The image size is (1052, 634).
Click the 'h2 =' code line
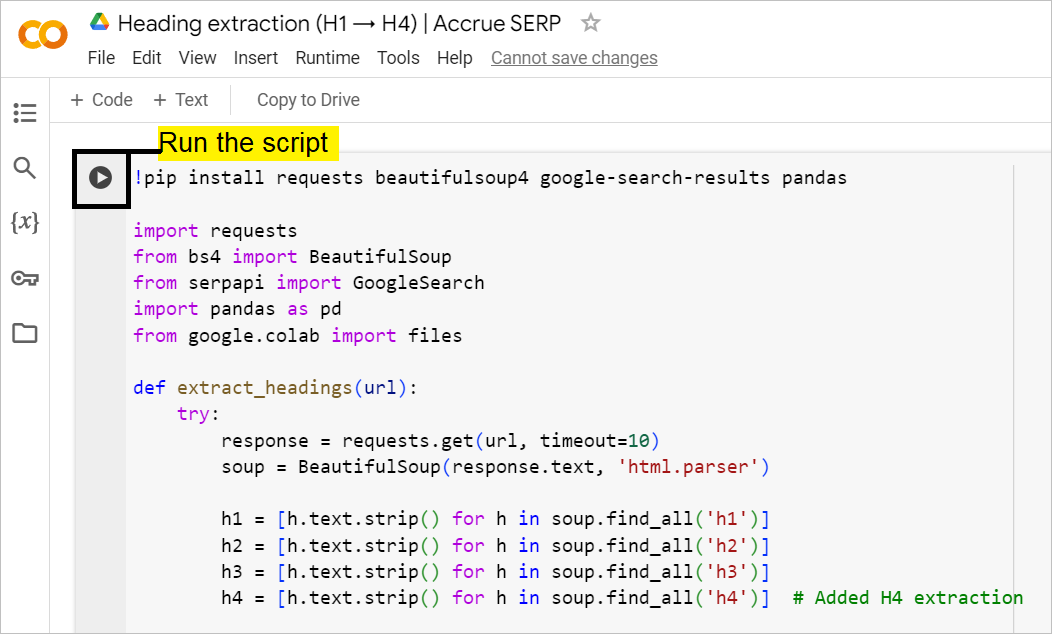click(x=495, y=545)
